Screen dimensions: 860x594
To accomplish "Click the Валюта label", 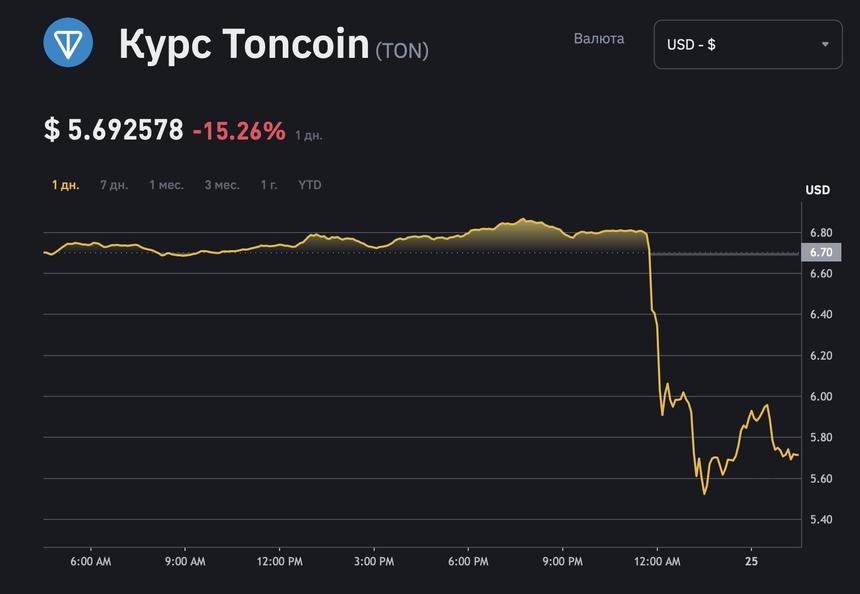I will click(599, 39).
